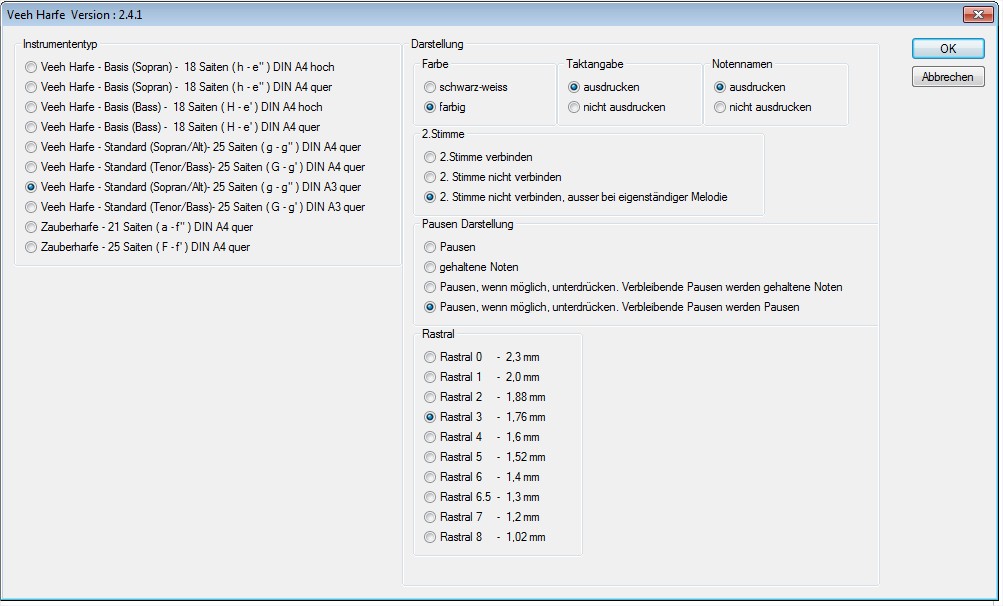1003x606 pixels.
Task: Choose the plain Pausen display option
Action: point(431,247)
